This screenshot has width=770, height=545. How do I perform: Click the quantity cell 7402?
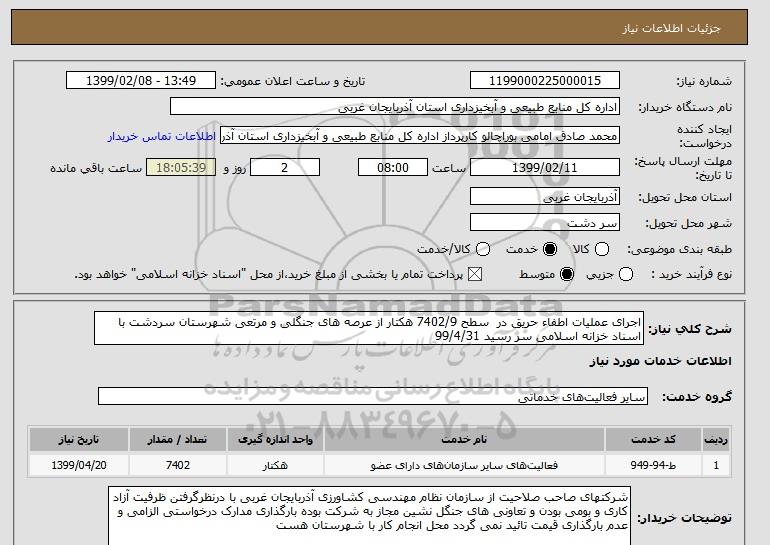177,465
